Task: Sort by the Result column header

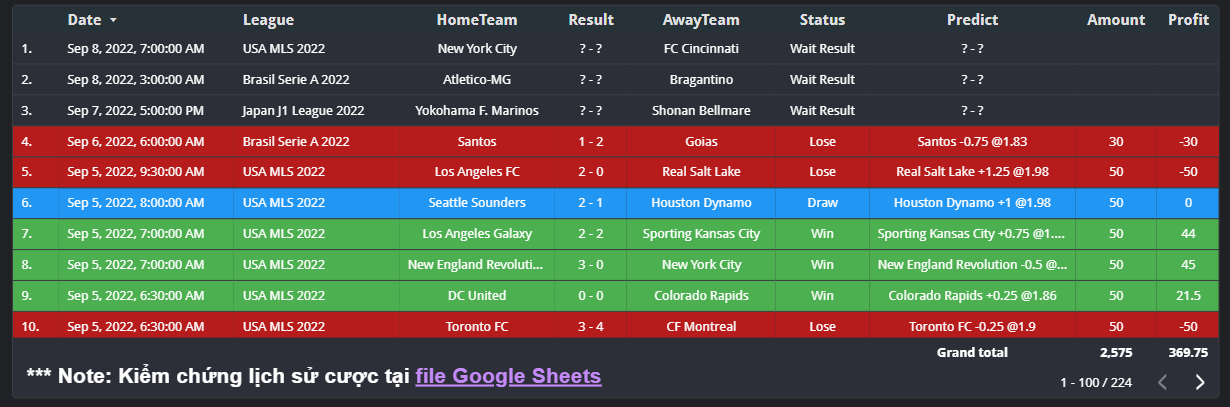Action: click(x=591, y=20)
